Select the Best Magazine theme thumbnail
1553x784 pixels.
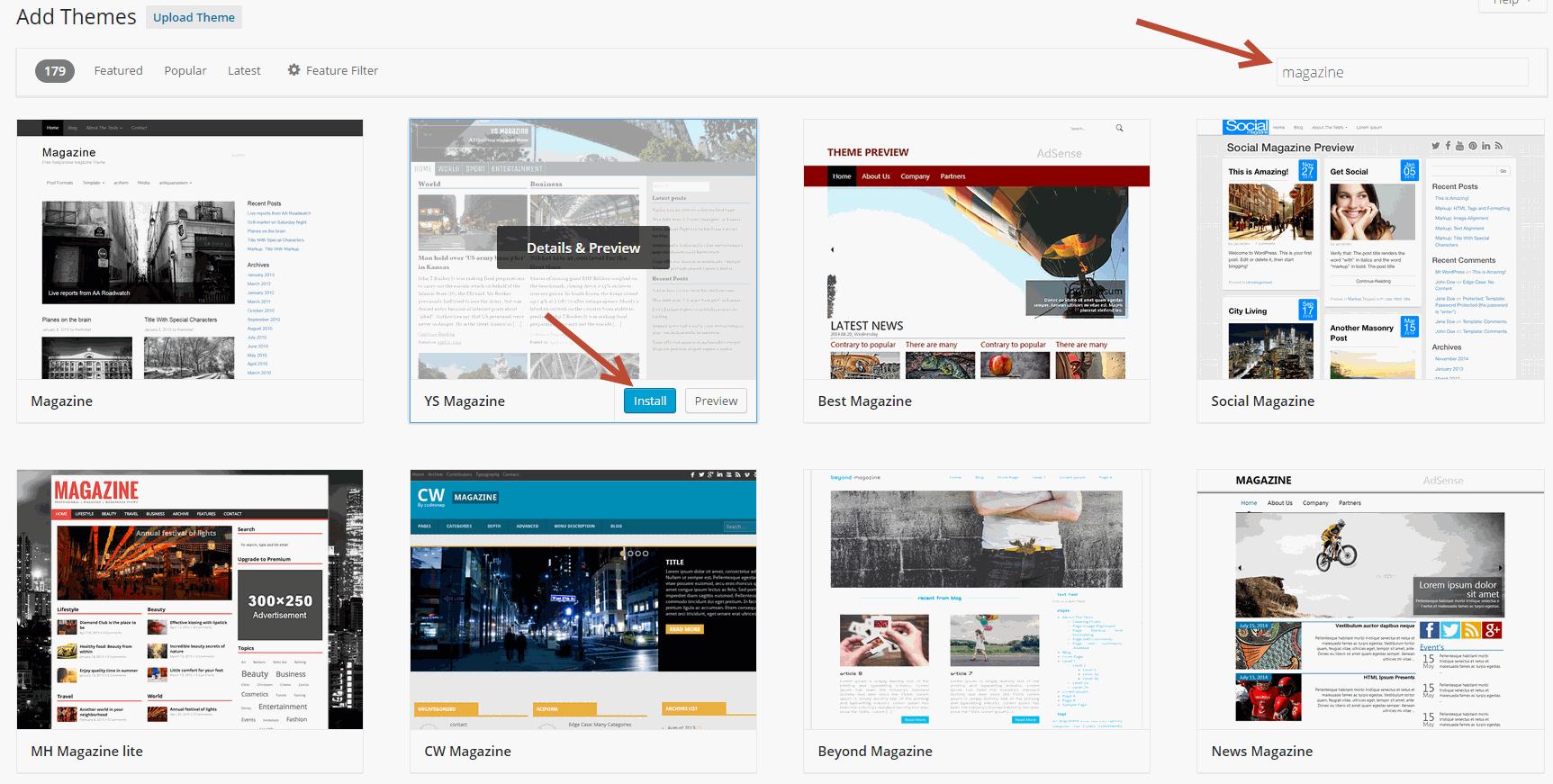976,249
